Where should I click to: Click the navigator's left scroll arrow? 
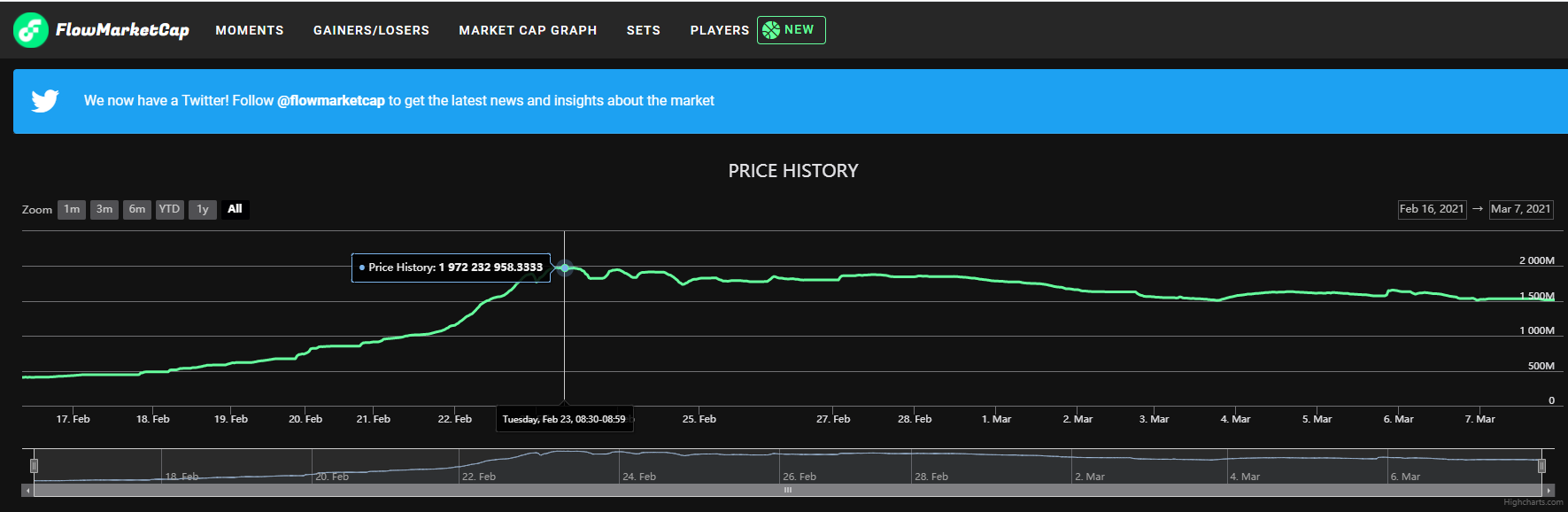tap(27, 490)
